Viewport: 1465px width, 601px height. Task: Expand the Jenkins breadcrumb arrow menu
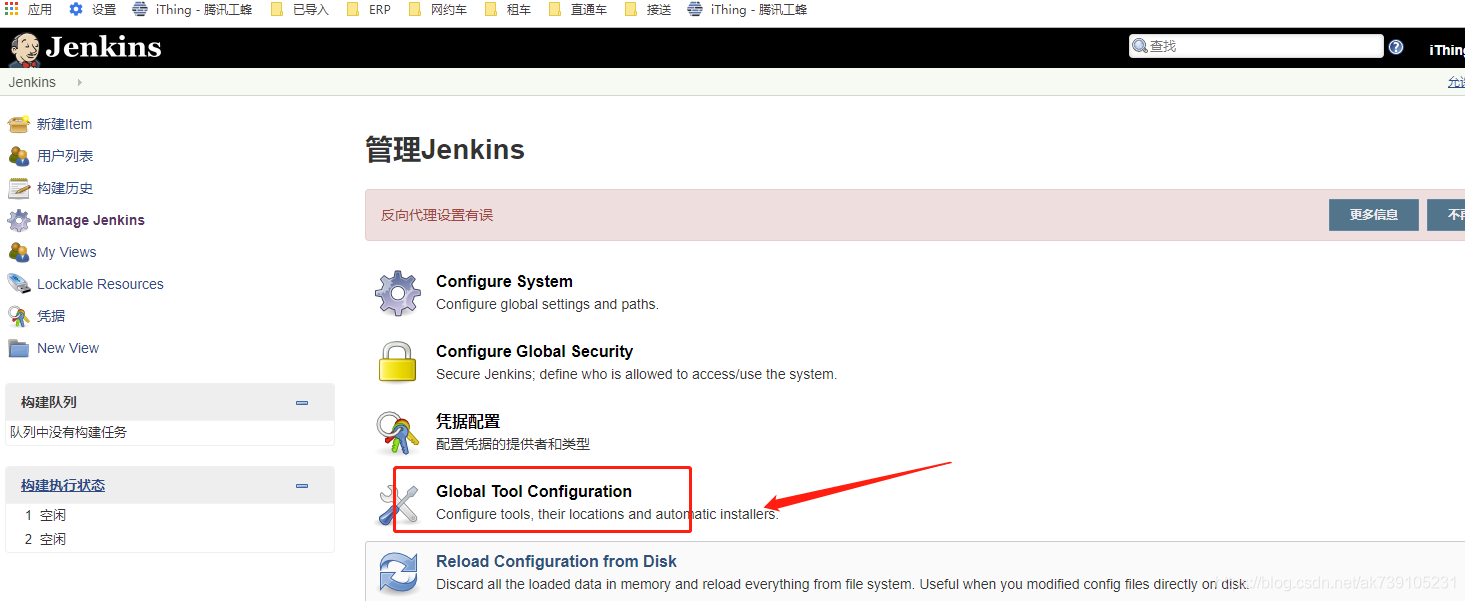click(x=80, y=82)
